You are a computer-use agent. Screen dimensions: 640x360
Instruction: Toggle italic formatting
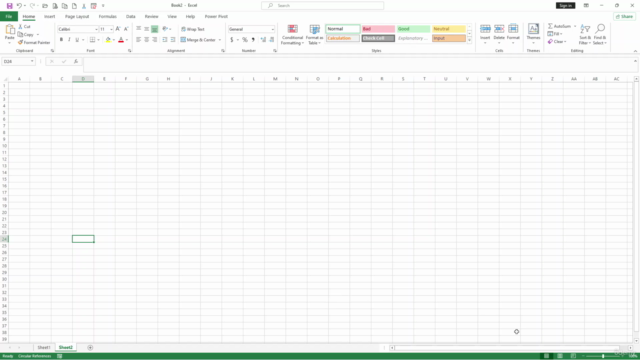[69, 40]
